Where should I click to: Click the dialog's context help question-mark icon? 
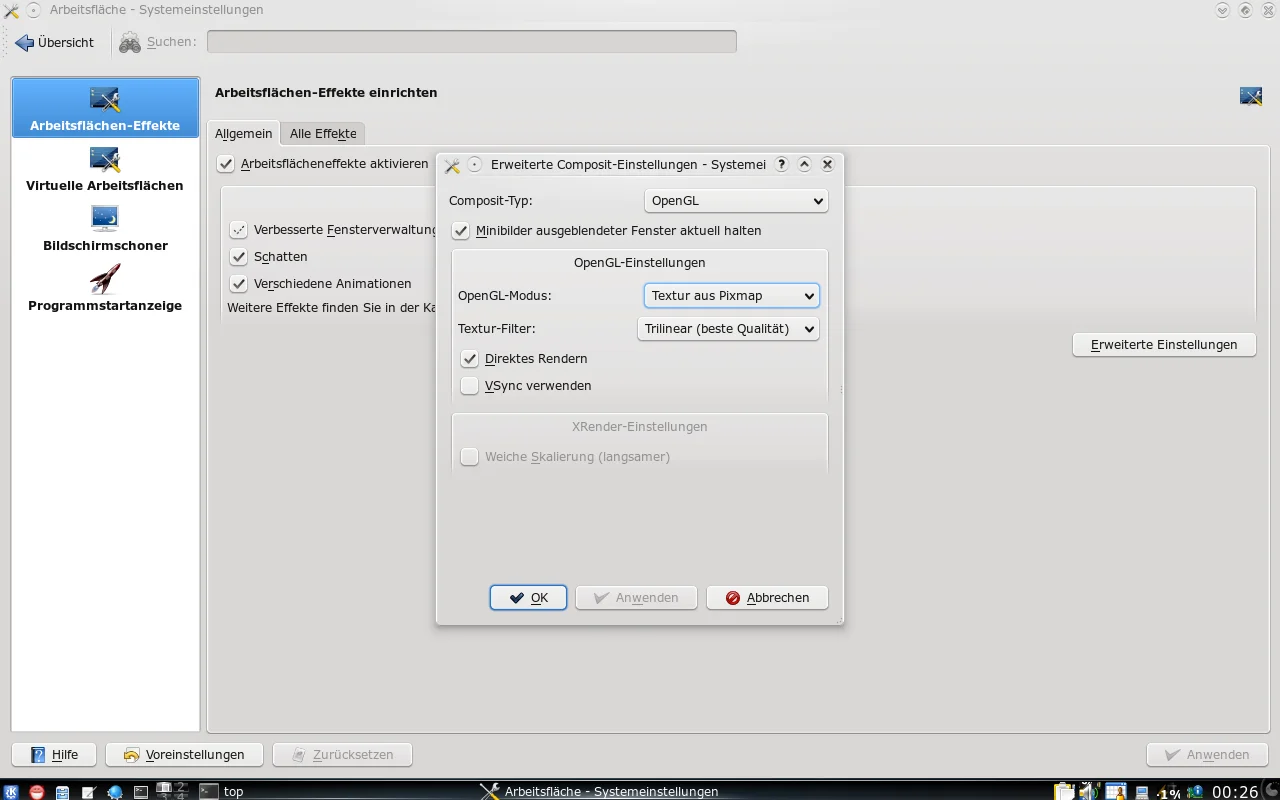(782, 165)
